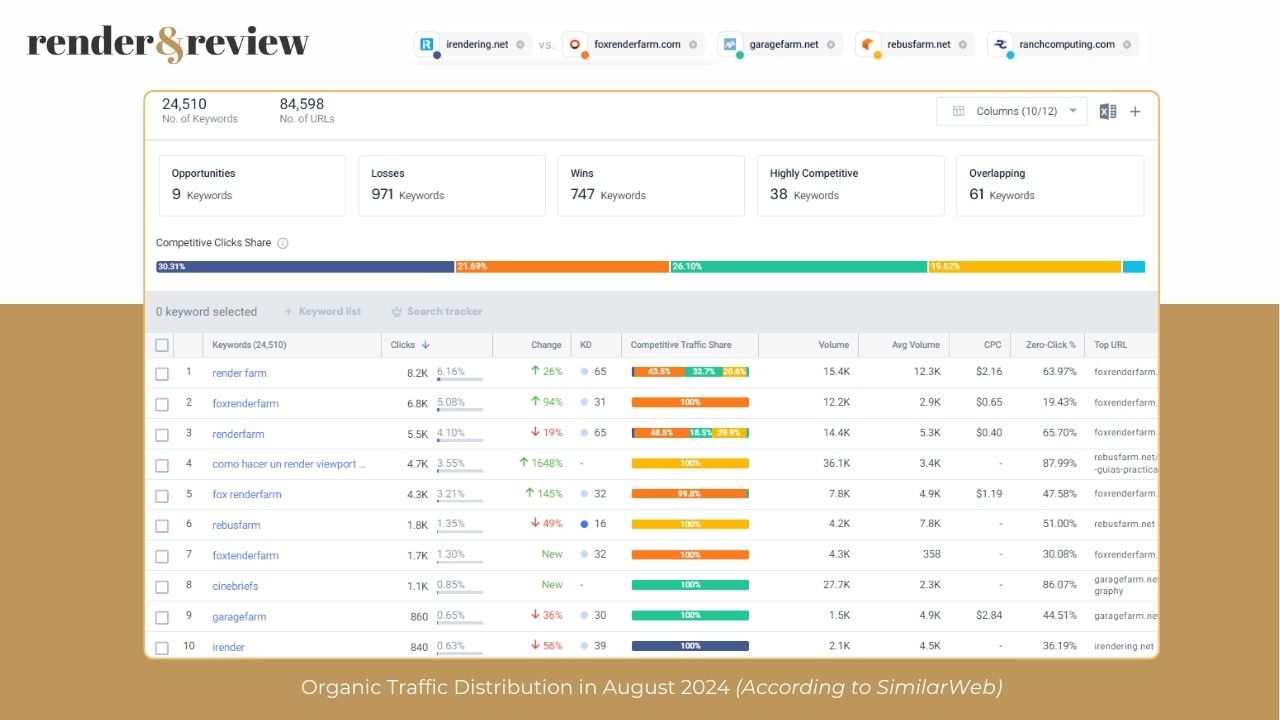Screen dimensions: 1280x720
Task: Check the box for foxrenderfarm keyword
Action: coord(162,404)
